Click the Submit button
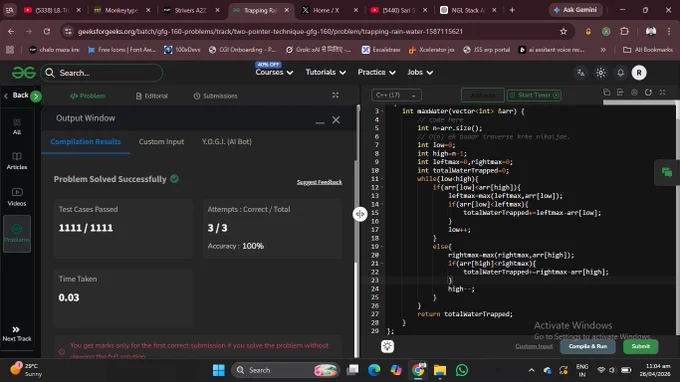680x382 pixels. click(x=641, y=346)
